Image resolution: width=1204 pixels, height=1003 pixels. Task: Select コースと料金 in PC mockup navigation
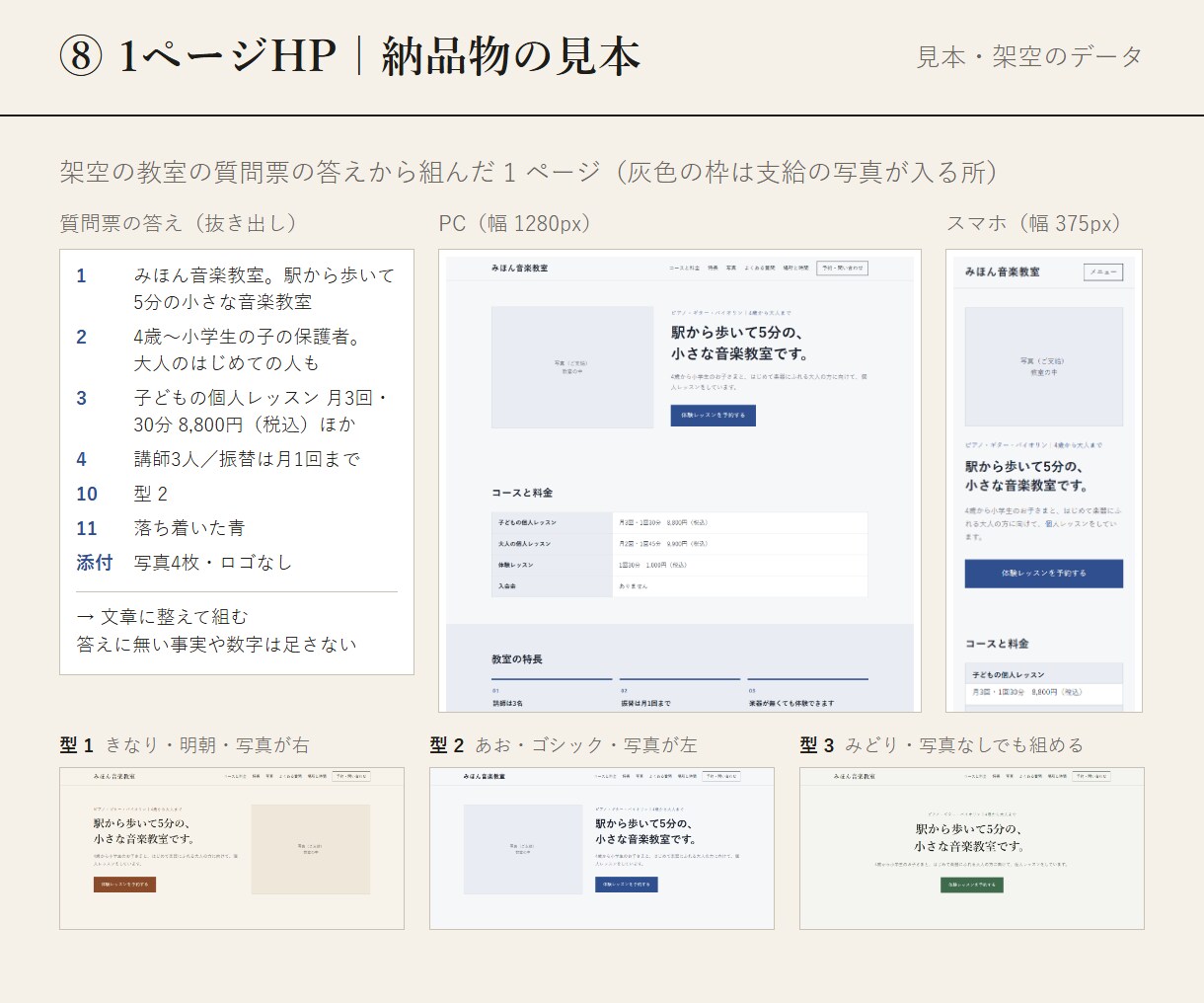(683, 269)
